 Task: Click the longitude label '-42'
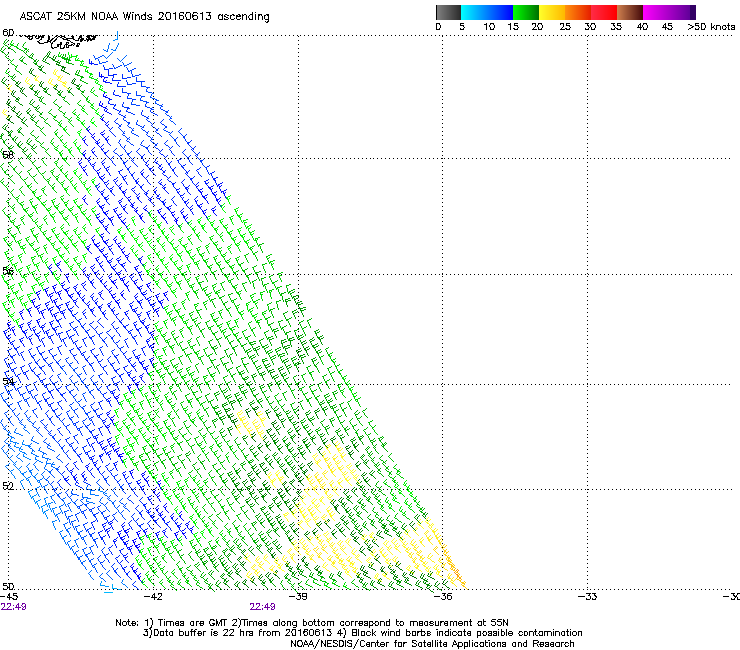click(153, 597)
